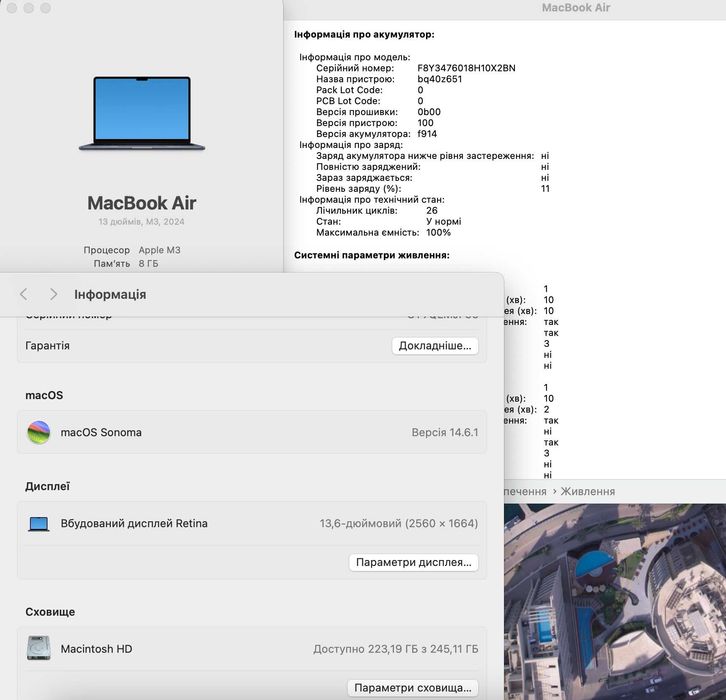
Task: Click the Лічильник циклів value 26
Action: coord(432,211)
